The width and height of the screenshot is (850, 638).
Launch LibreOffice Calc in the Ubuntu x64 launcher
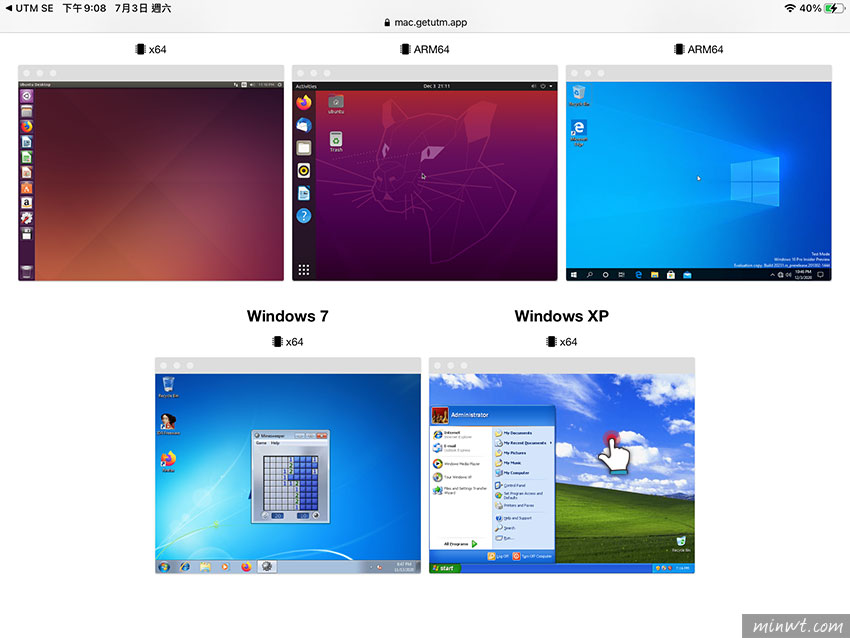tap(27, 157)
